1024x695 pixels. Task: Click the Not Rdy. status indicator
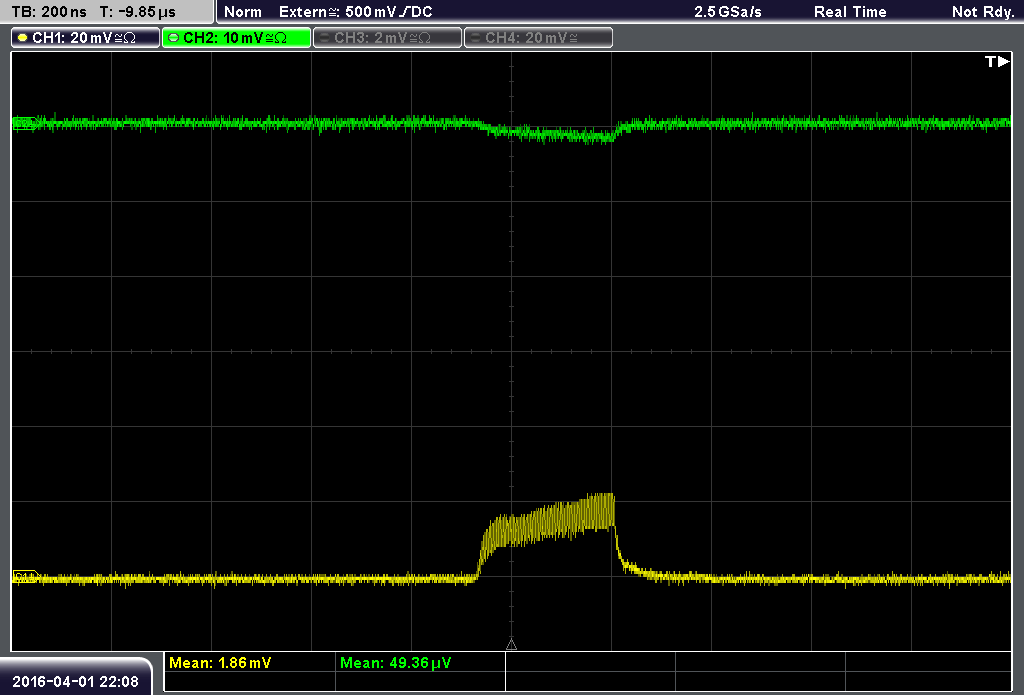982,12
